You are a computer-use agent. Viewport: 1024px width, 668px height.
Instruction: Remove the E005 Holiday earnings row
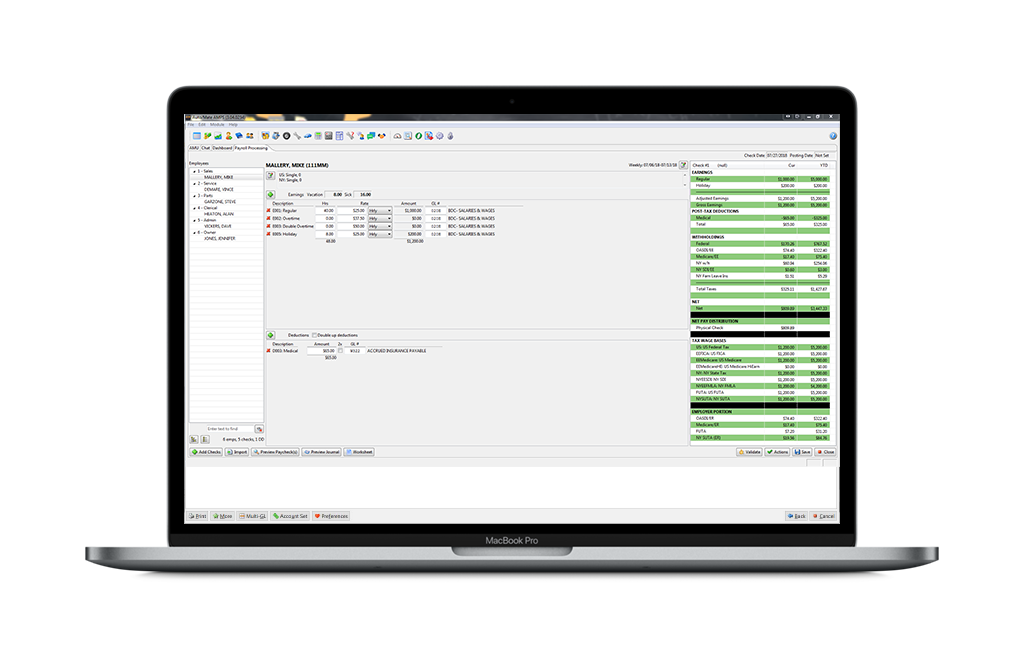point(268,234)
